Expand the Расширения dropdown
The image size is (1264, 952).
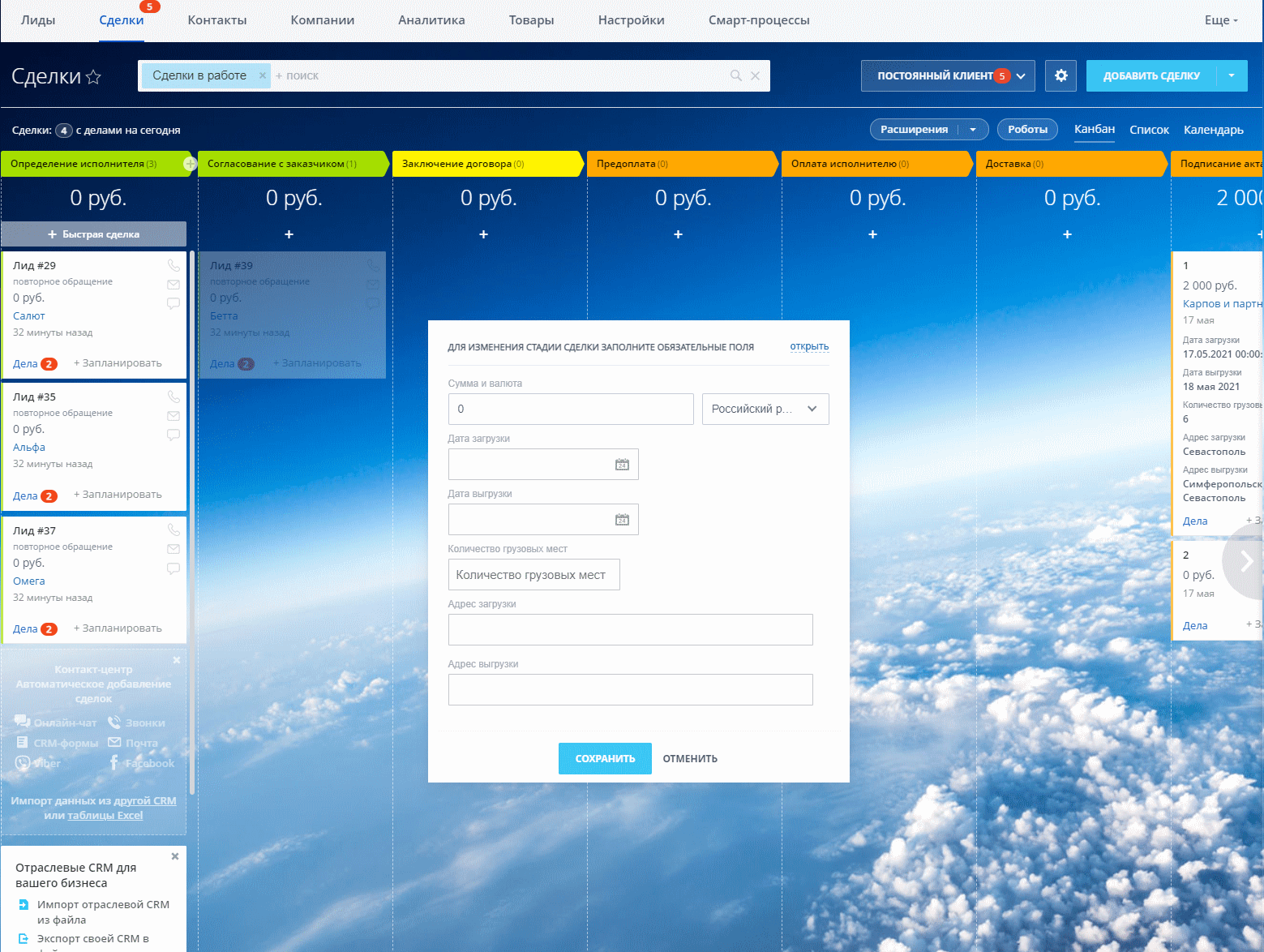coord(973,130)
